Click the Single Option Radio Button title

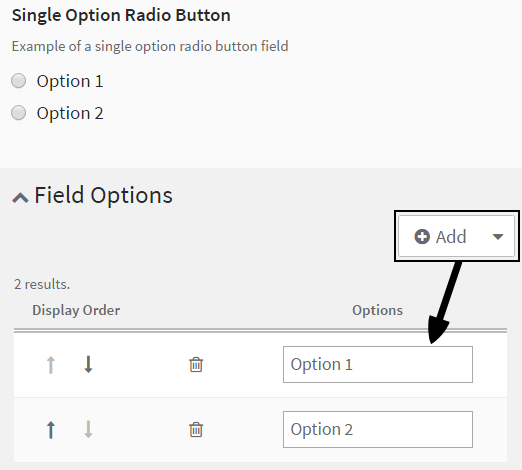click(x=121, y=16)
